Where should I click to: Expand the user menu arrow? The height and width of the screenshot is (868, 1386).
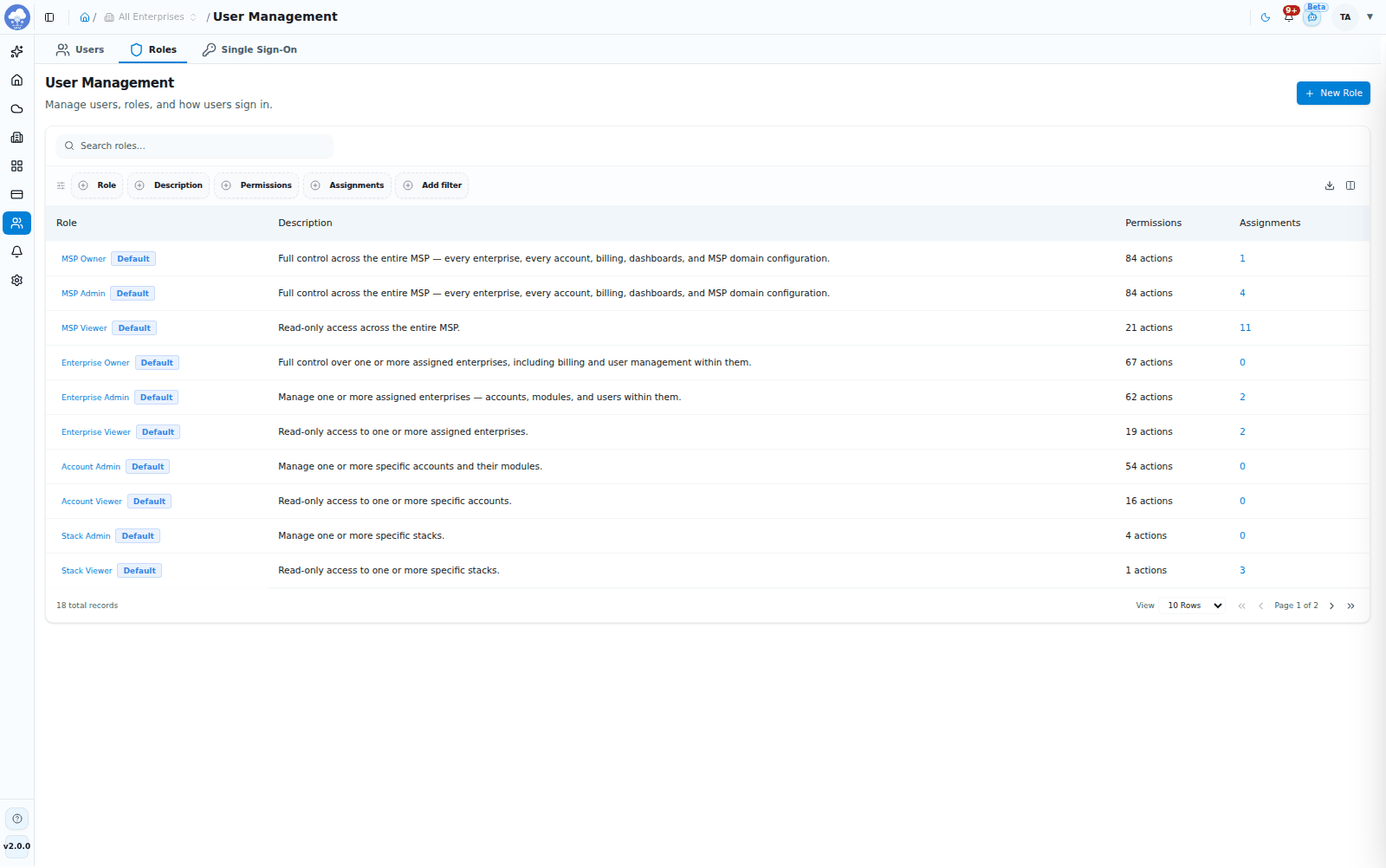coord(1370,16)
